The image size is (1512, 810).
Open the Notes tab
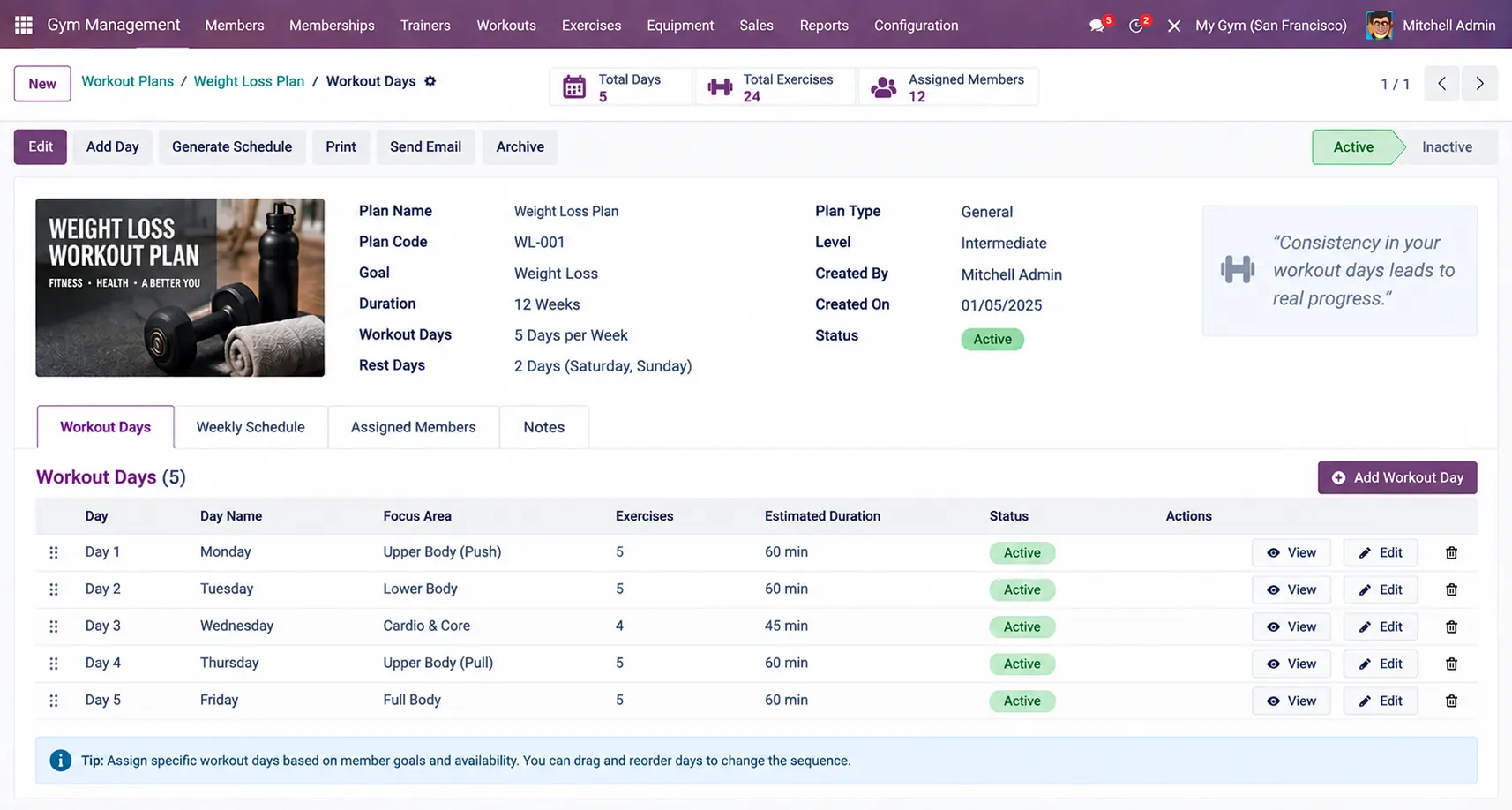coord(543,427)
